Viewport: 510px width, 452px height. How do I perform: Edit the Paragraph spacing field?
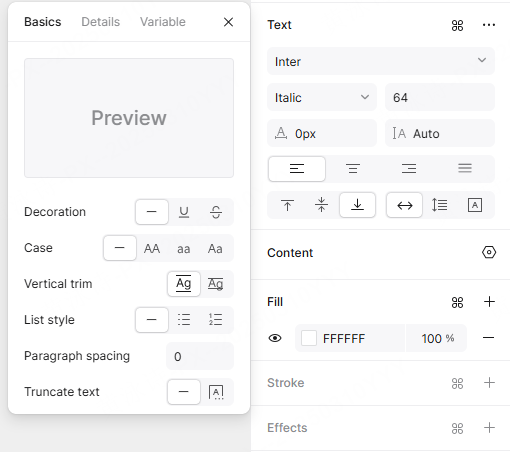200,356
